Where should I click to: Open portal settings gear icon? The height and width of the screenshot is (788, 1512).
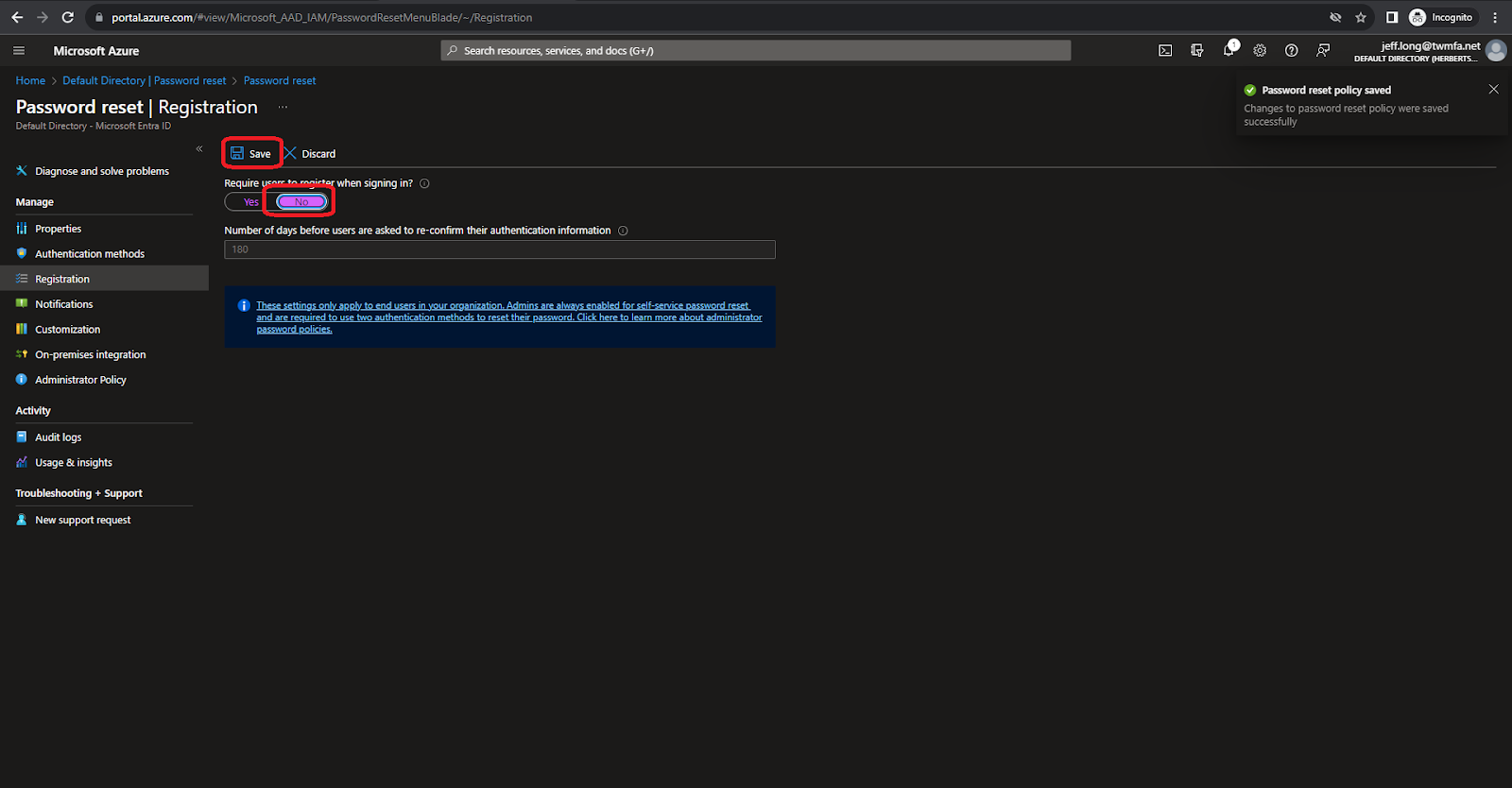point(1260,51)
